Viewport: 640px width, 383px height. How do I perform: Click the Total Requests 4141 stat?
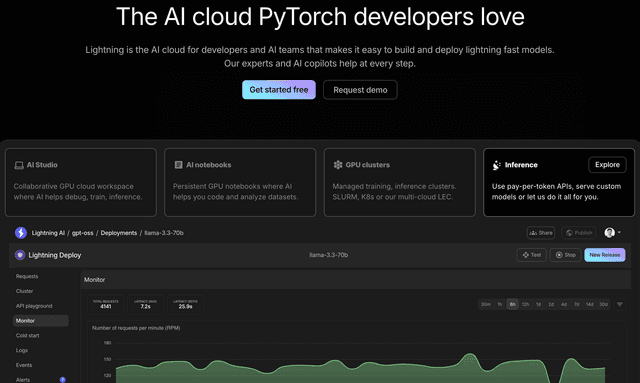coord(106,304)
